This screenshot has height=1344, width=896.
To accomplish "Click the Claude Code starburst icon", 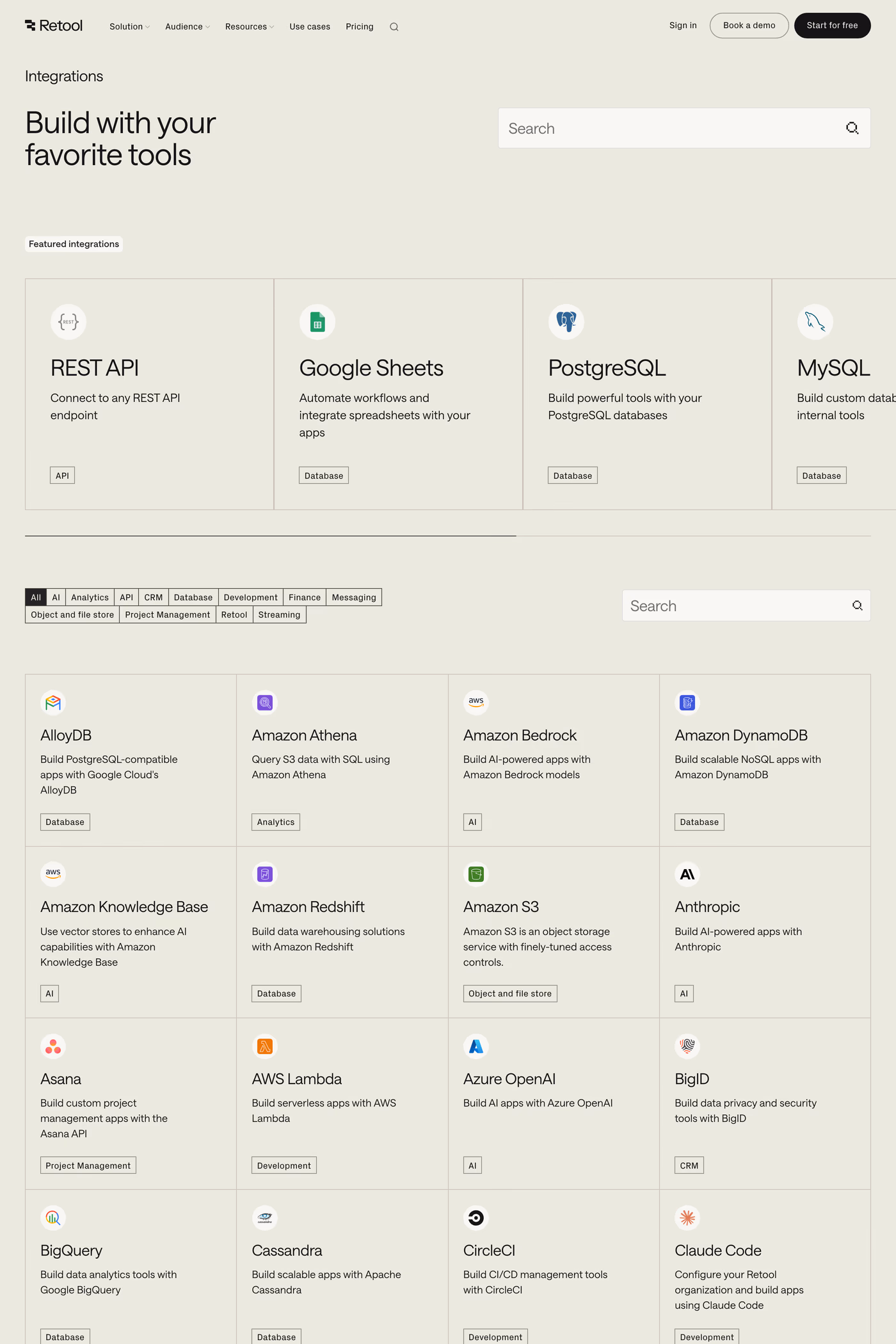I will pyautogui.click(x=687, y=1218).
